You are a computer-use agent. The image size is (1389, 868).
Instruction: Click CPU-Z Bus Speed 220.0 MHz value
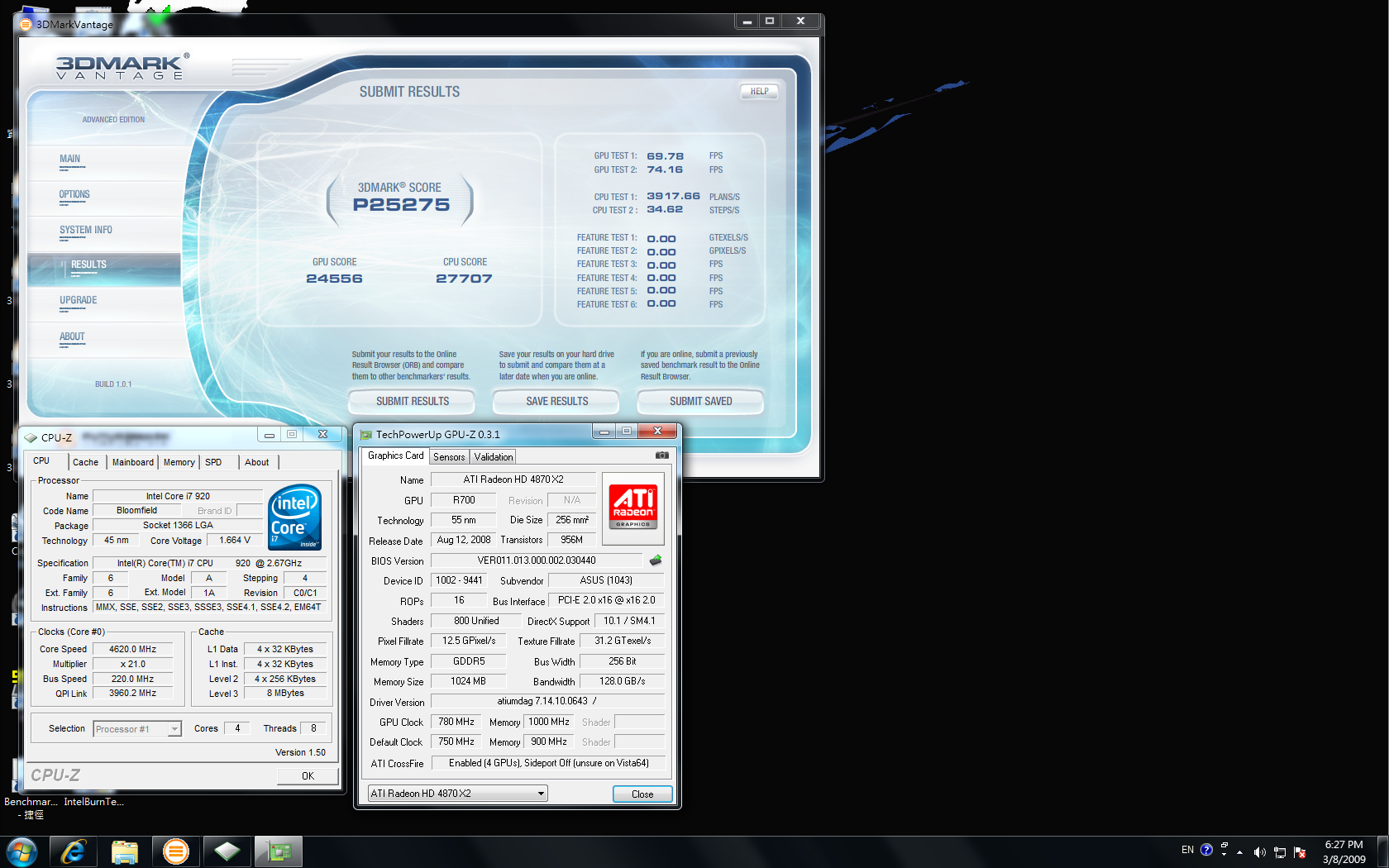click(132, 680)
